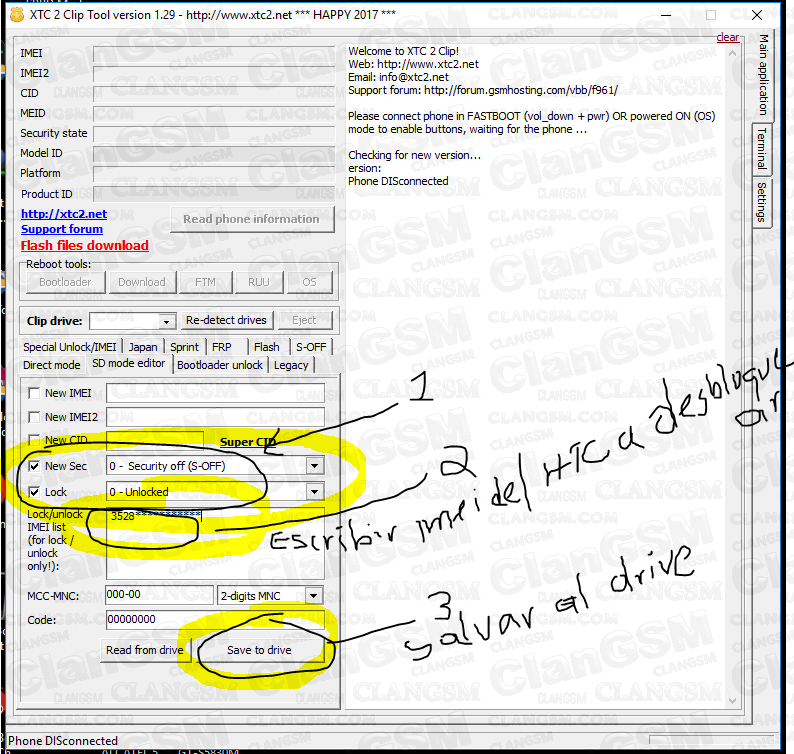
Task: Expand the Security off (S-OFF) dropdown
Action: point(314,465)
